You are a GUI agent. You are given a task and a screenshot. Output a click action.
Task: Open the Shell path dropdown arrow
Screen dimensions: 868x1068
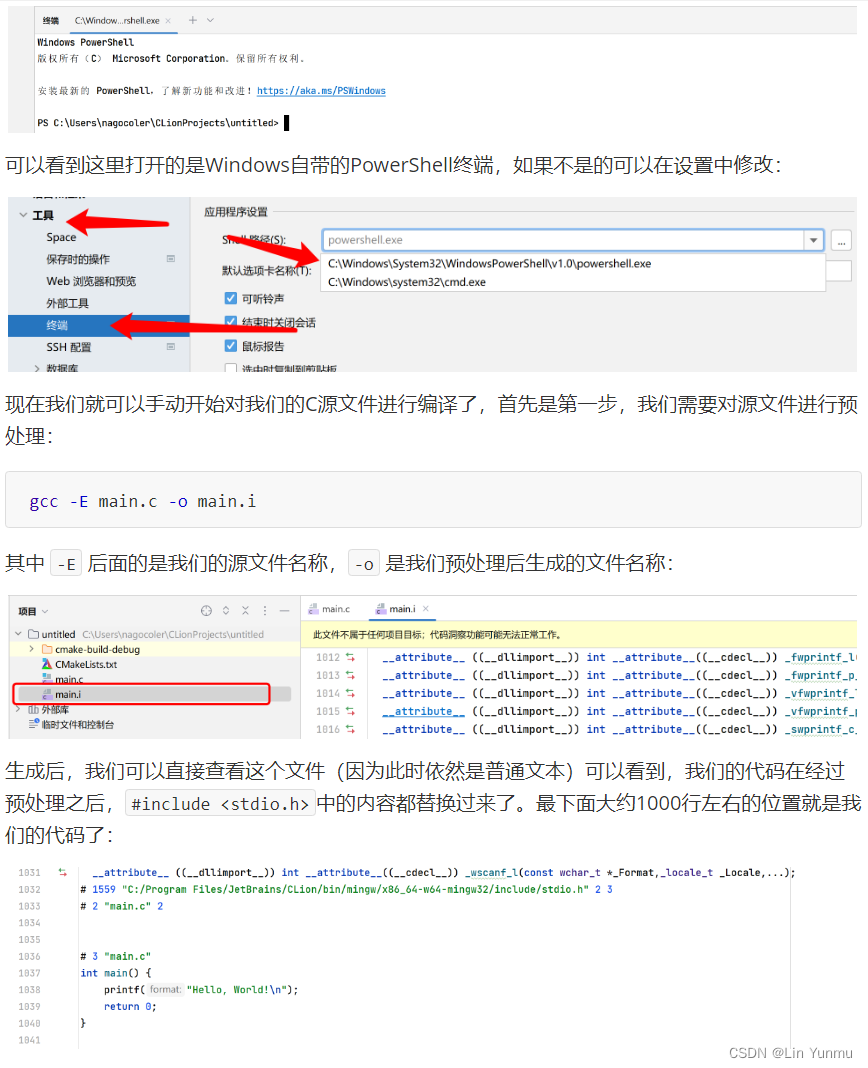(813, 240)
